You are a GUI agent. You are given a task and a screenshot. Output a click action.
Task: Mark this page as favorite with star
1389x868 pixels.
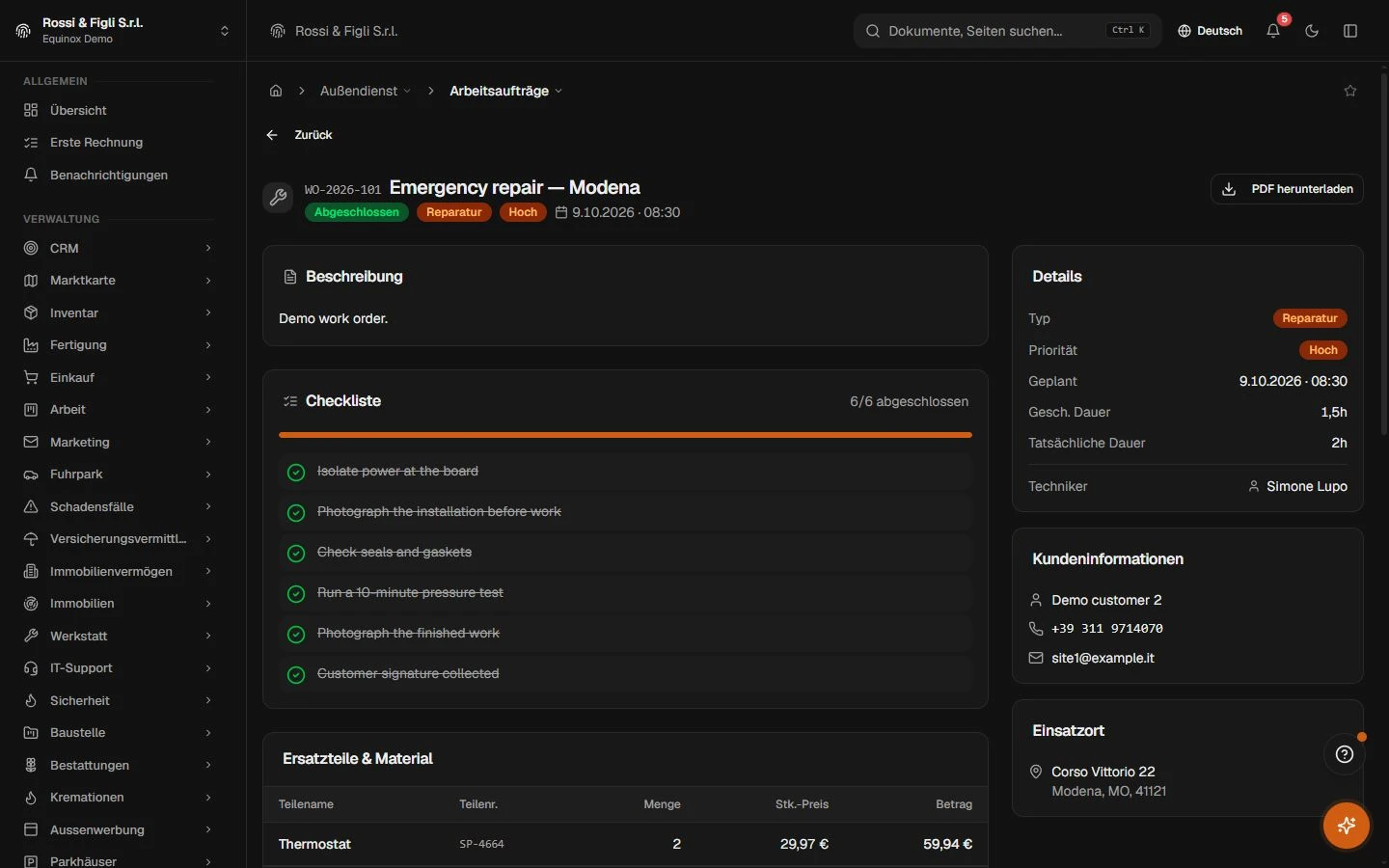1350,91
